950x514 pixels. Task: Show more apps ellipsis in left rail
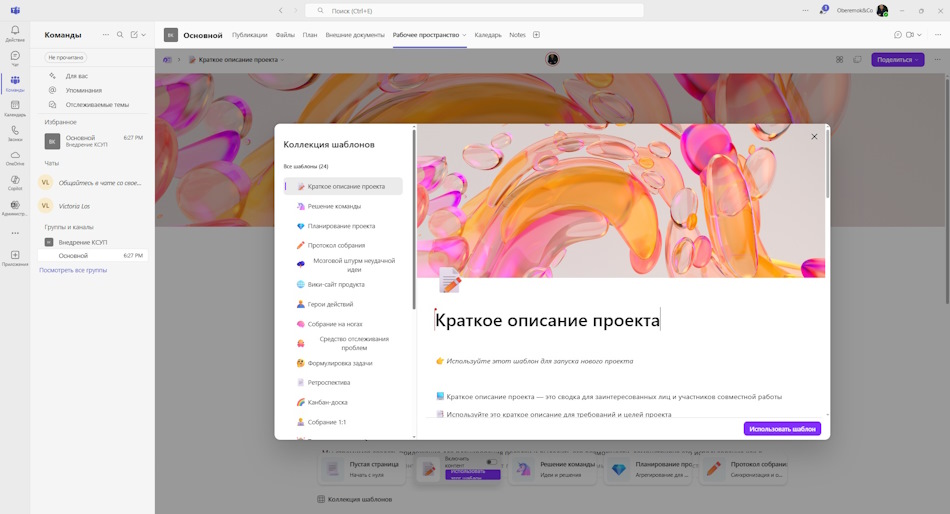[x=15, y=233]
